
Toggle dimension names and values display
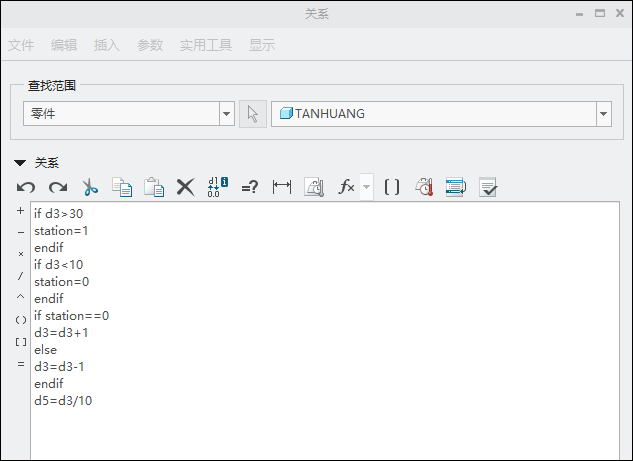218,187
